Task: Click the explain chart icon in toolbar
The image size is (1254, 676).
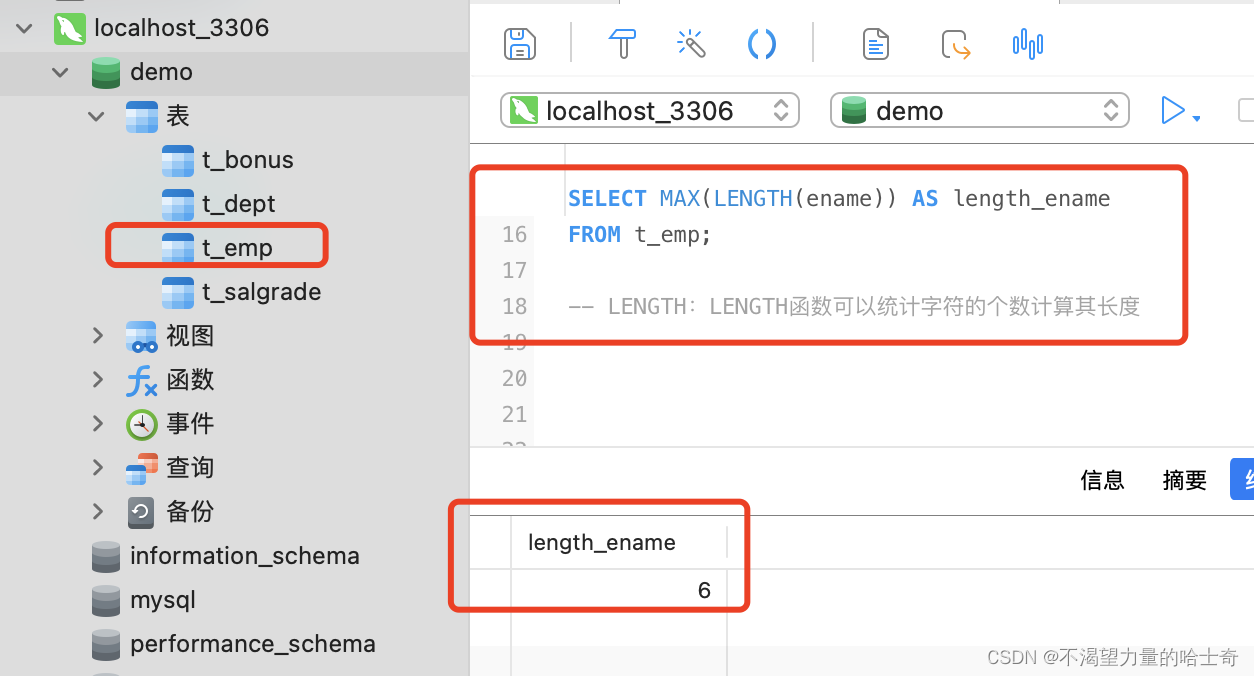Action: [1027, 44]
